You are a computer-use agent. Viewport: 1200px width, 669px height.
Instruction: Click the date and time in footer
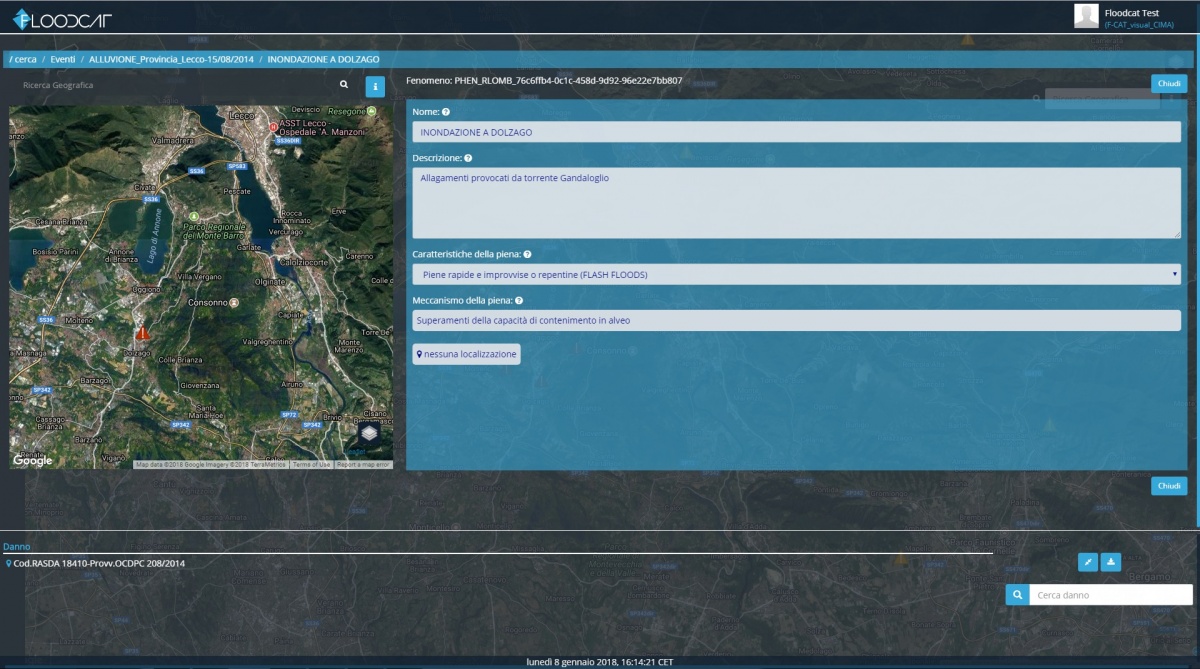tap(600, 662)
